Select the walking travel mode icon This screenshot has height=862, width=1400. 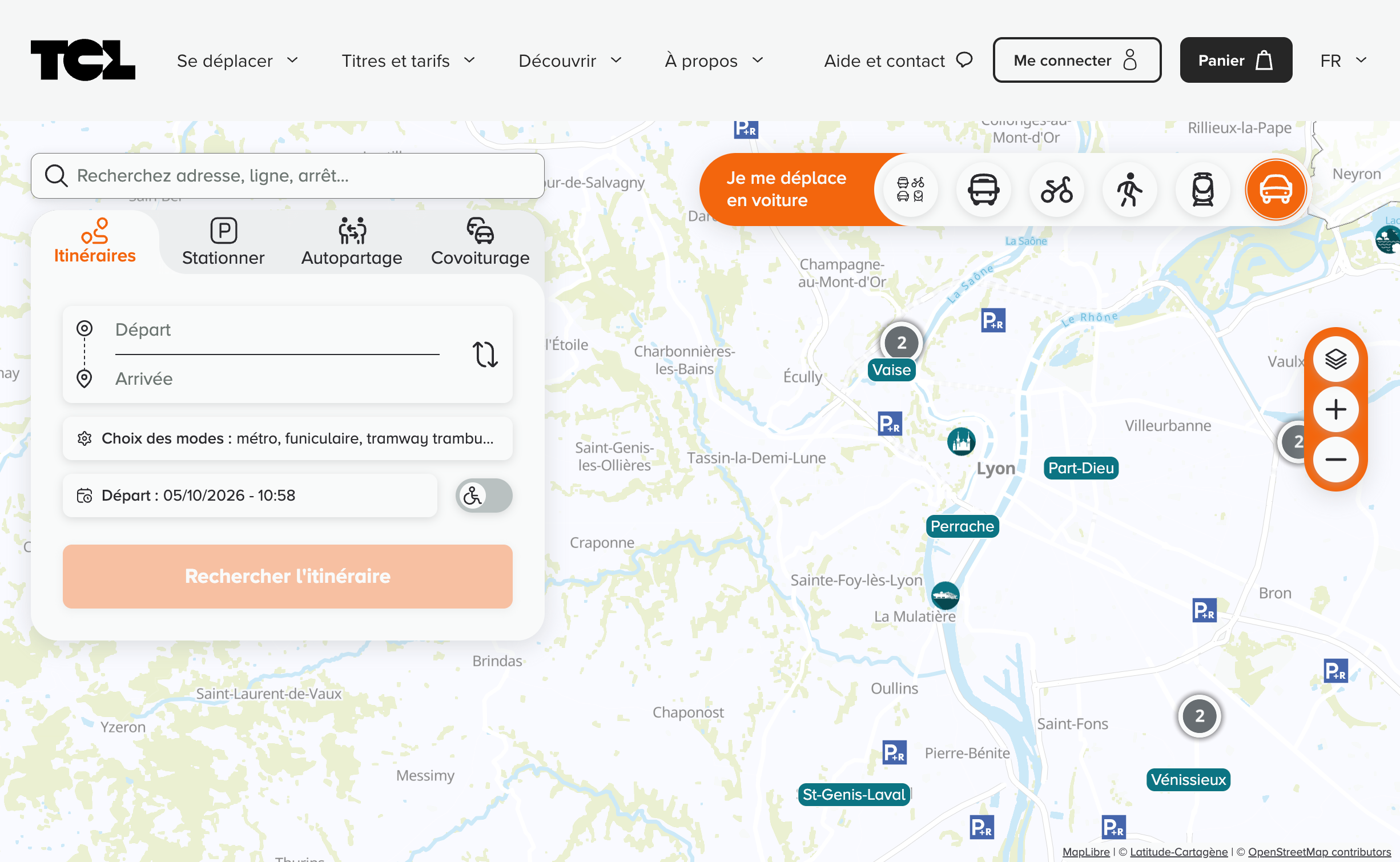point(1129,190)
